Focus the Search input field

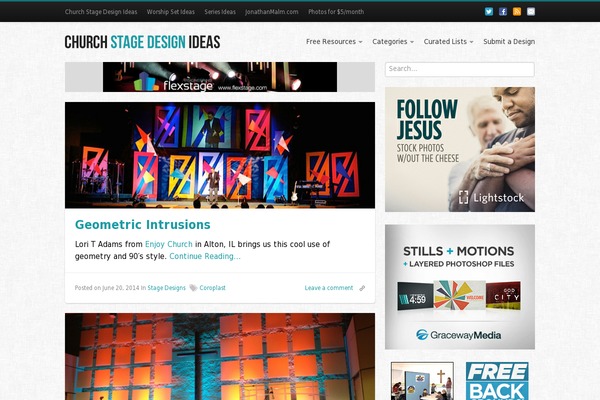460,69
